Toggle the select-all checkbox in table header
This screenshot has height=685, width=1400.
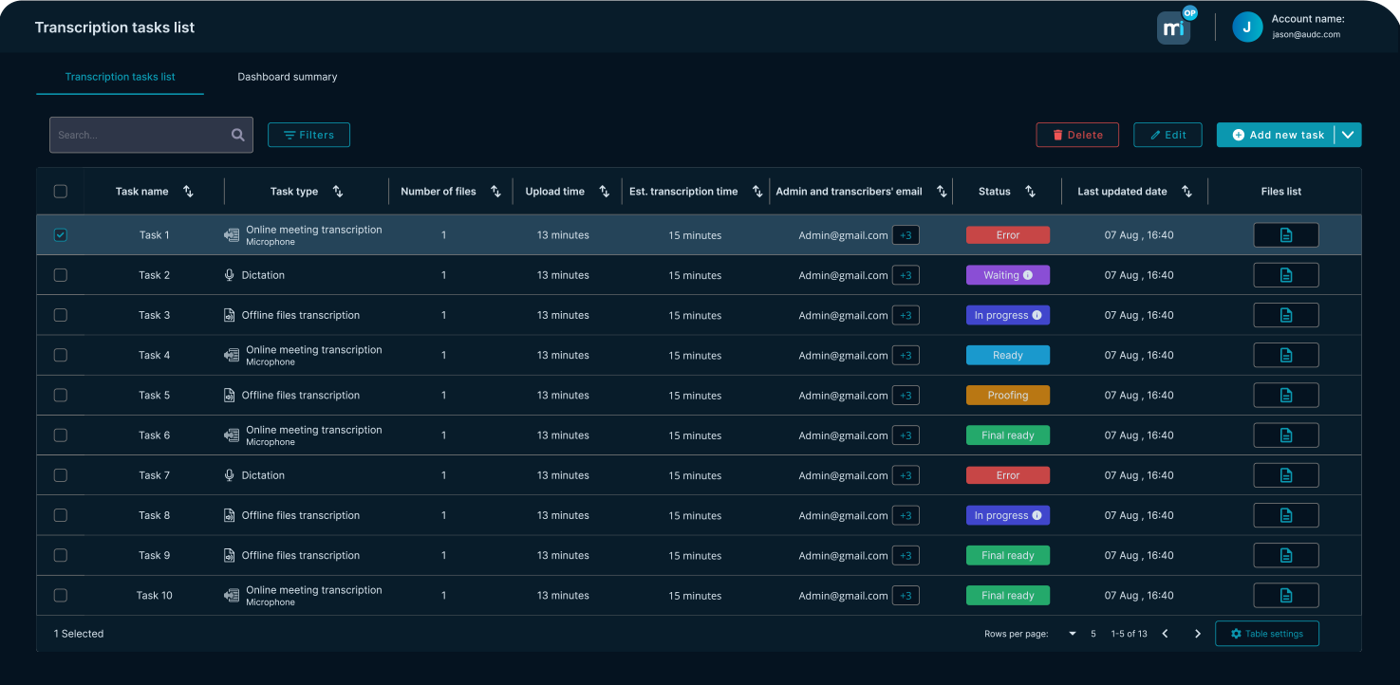click(x=60, y=191)
